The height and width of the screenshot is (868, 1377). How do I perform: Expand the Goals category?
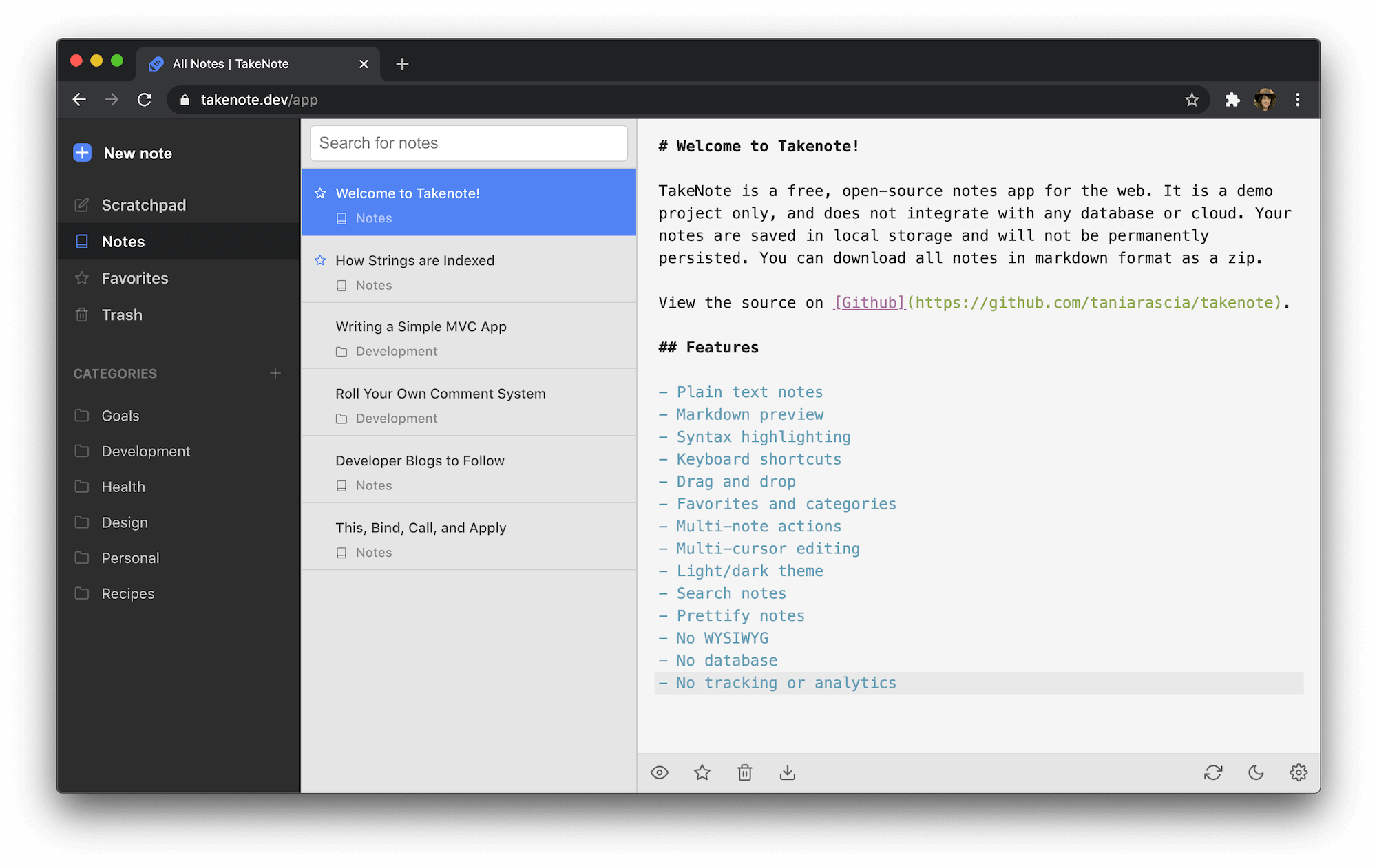point(119,415)
